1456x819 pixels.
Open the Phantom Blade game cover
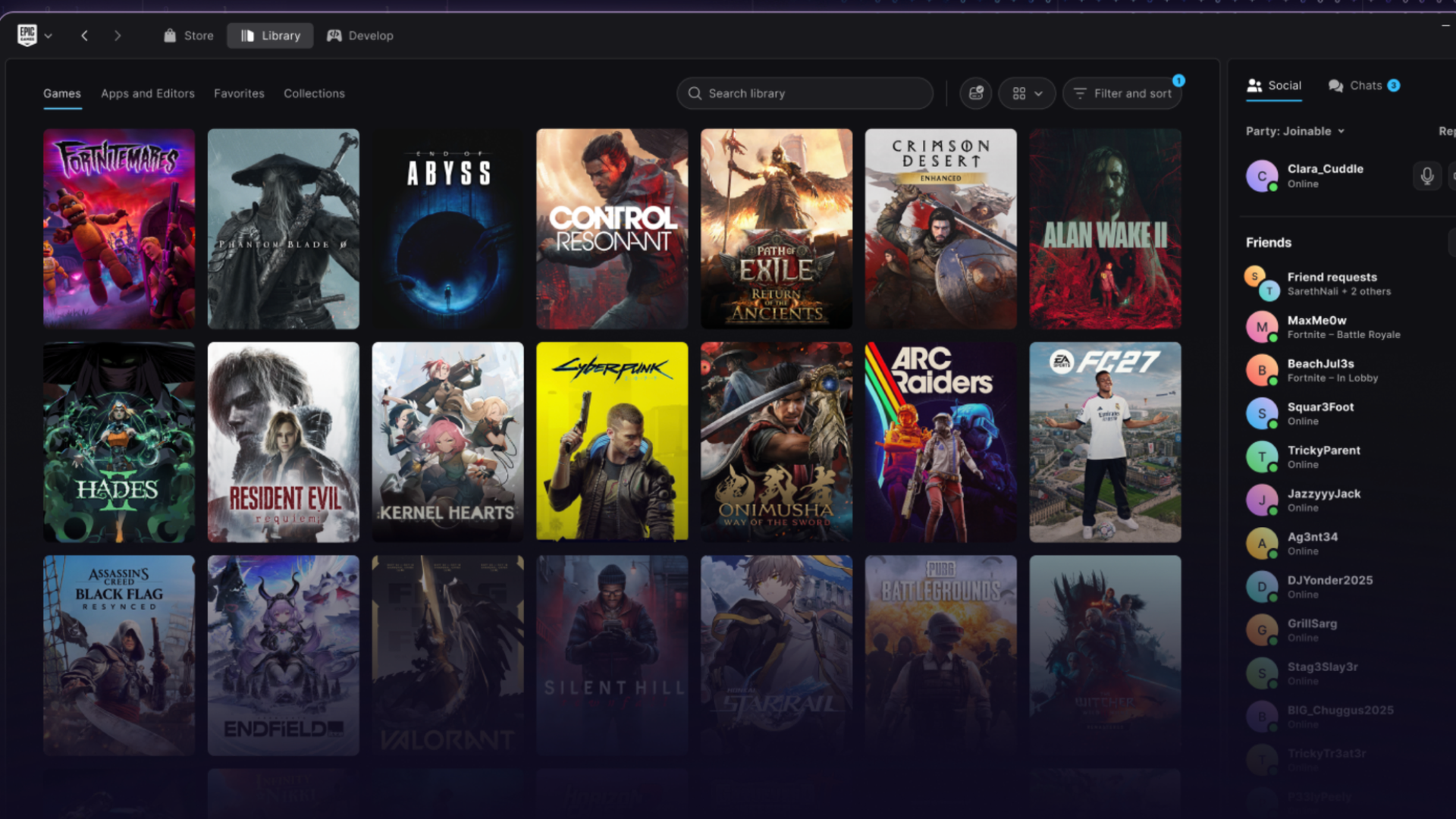pos(284,229)
